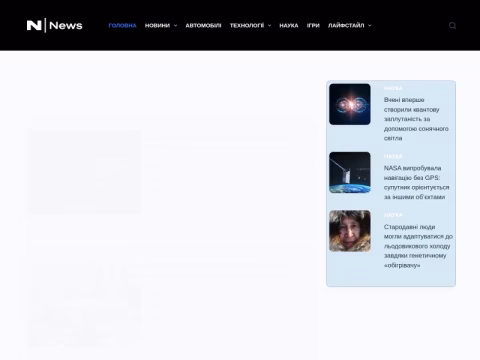Open the quantum entanglement article thumbnail
The width and height of the screenshot is (480, 360).
pos(350,104)
